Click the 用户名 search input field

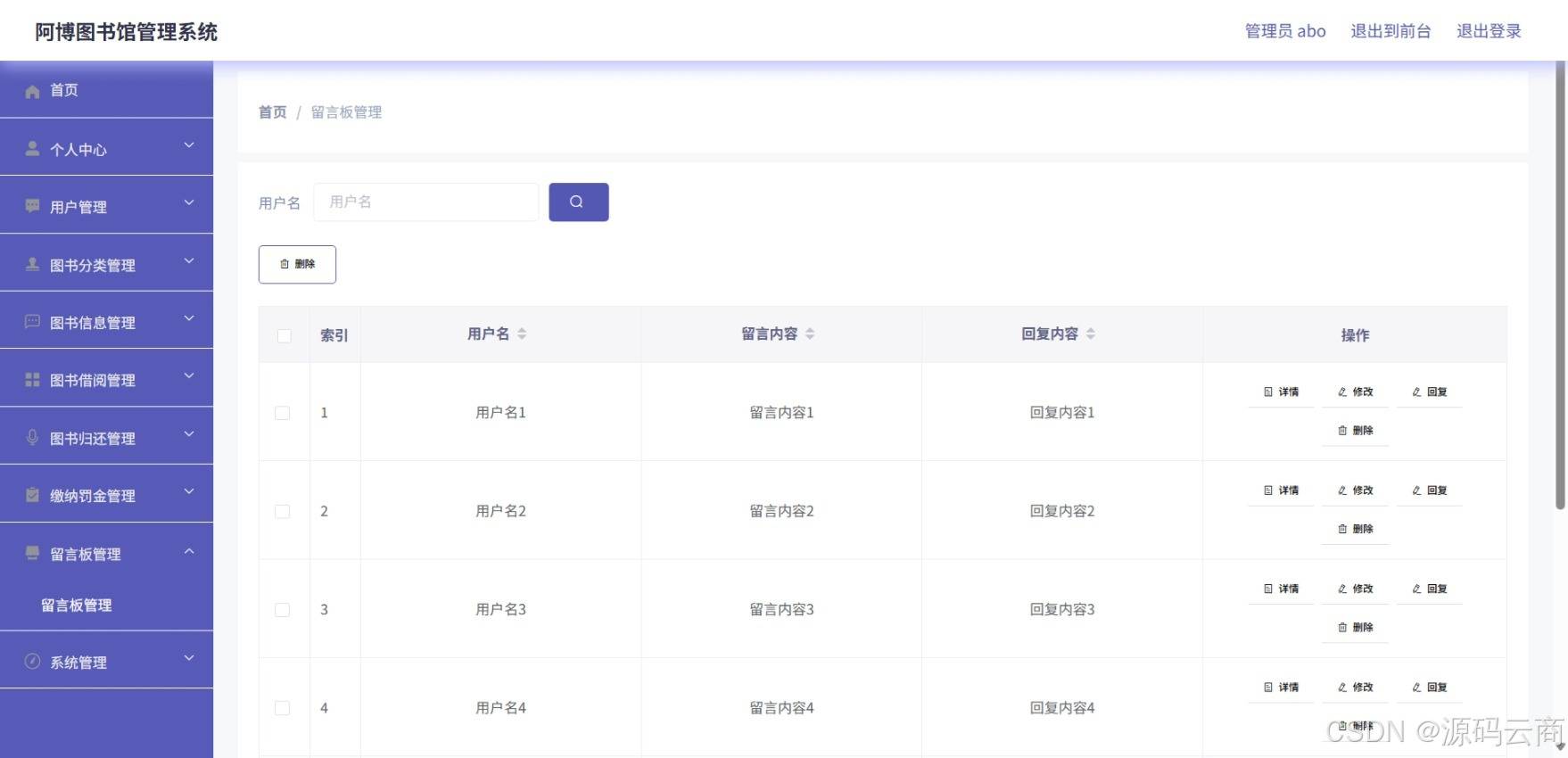pos(426,202)
